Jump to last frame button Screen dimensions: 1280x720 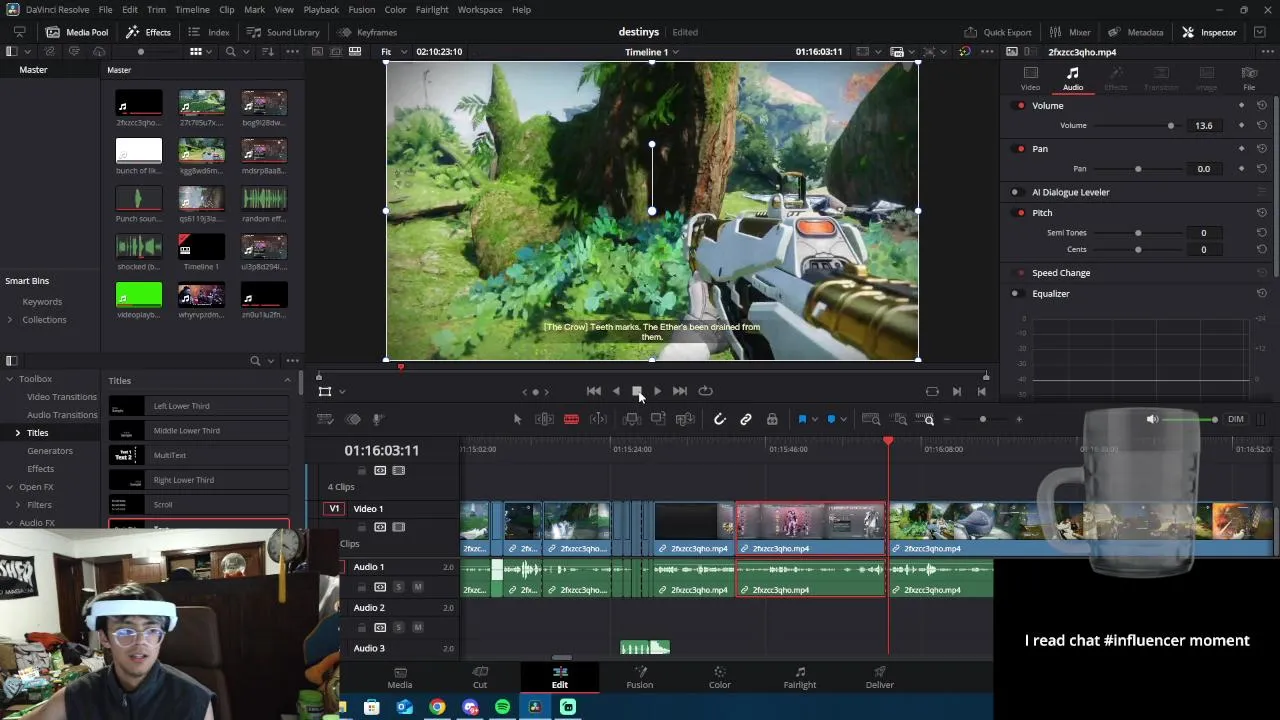click(x=680, y=392)
